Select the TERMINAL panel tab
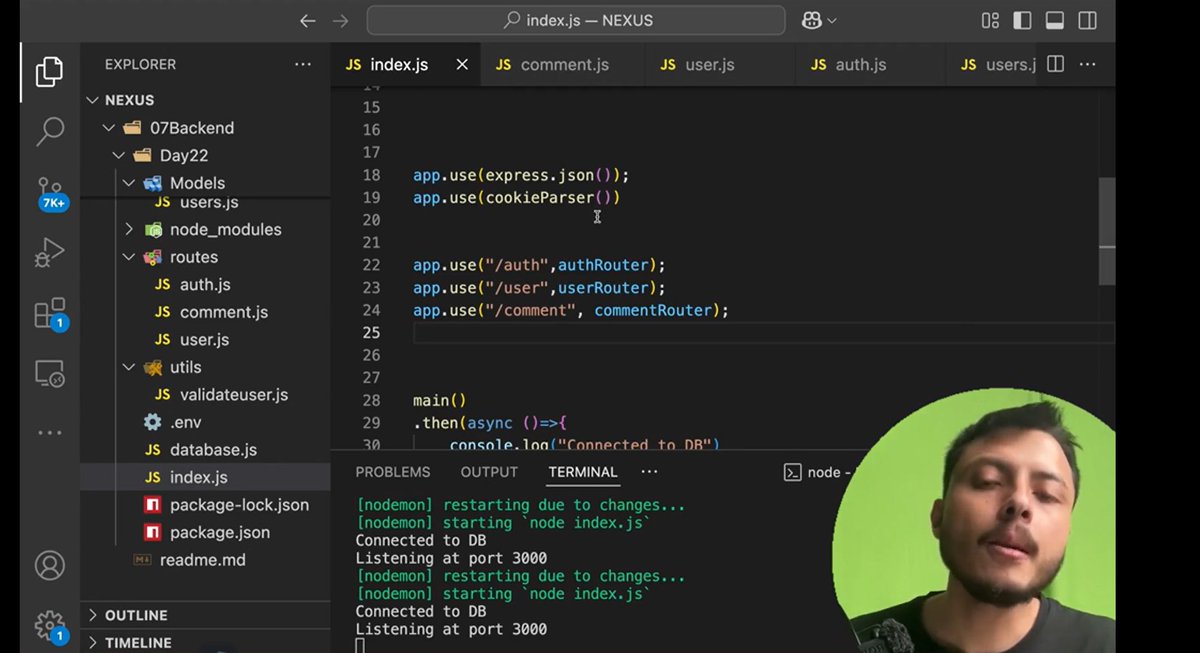The image size is (1200, 653). [583, 472]
